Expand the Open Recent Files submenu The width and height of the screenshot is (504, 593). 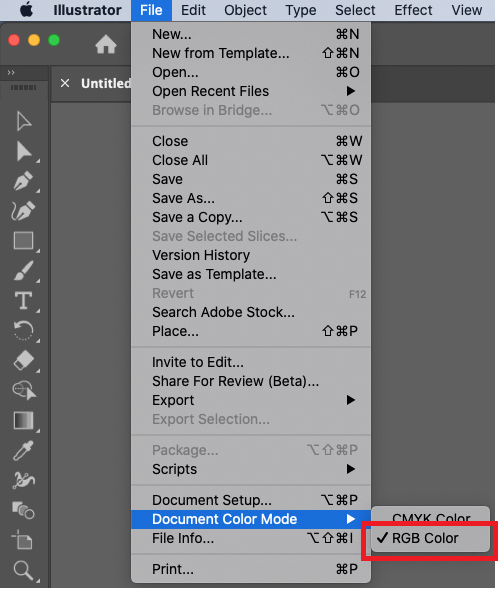[x=251, y=91]
